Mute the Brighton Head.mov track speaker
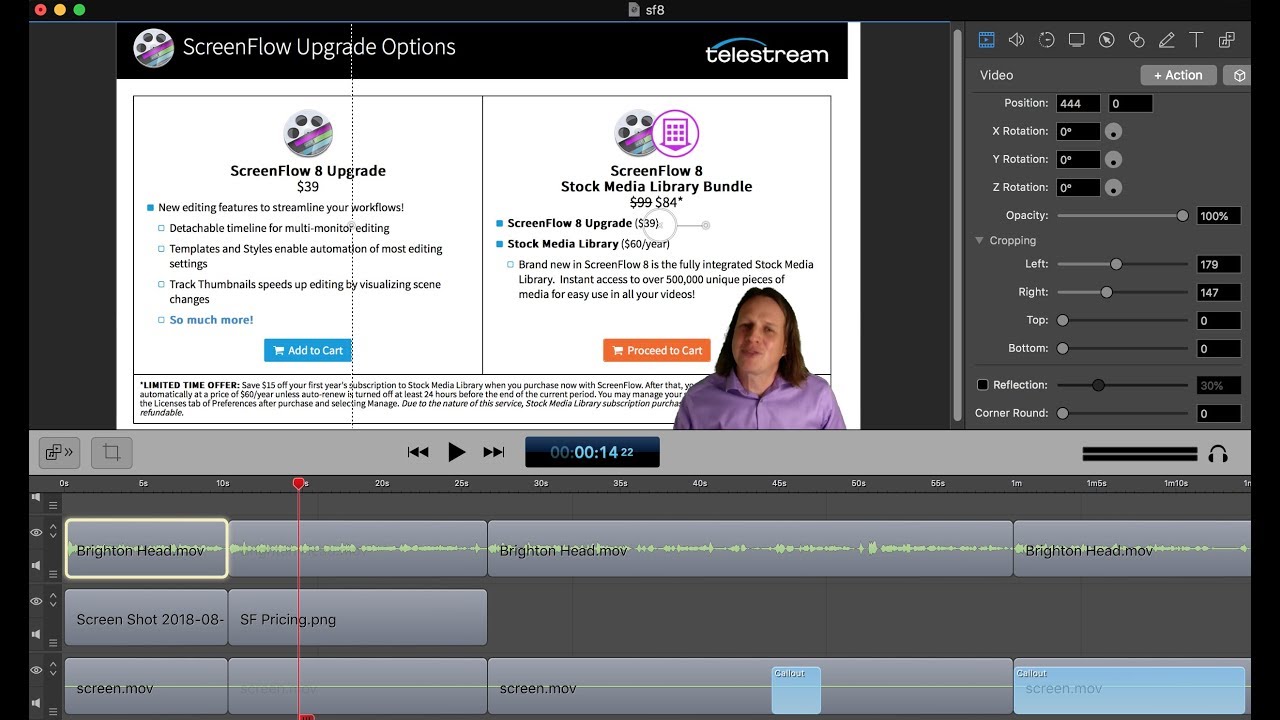Image resolution: width=1280 pixels, height=720 pixels. 36,565
